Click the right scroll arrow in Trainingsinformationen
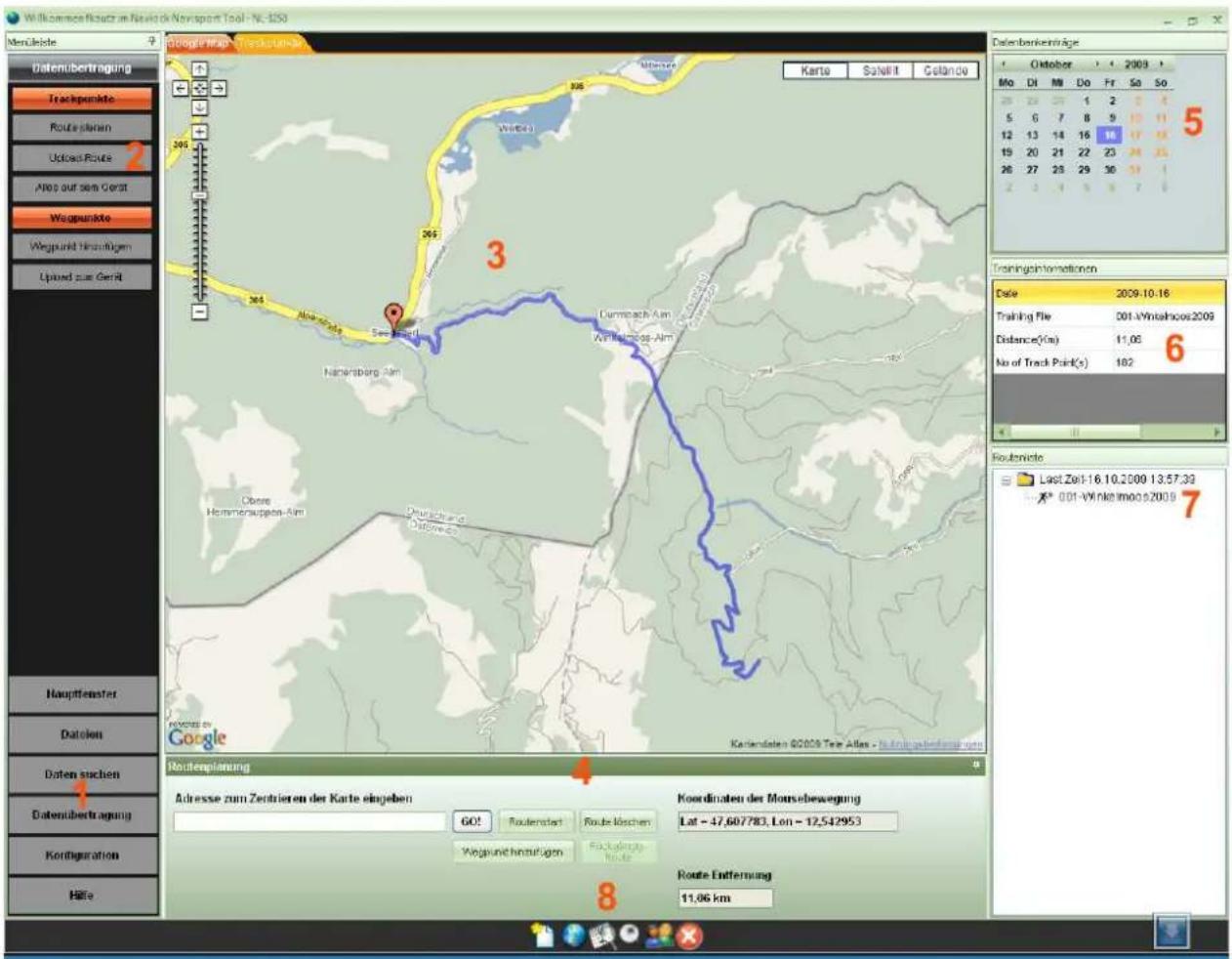1232x959 pixels. pos(1216,432)
